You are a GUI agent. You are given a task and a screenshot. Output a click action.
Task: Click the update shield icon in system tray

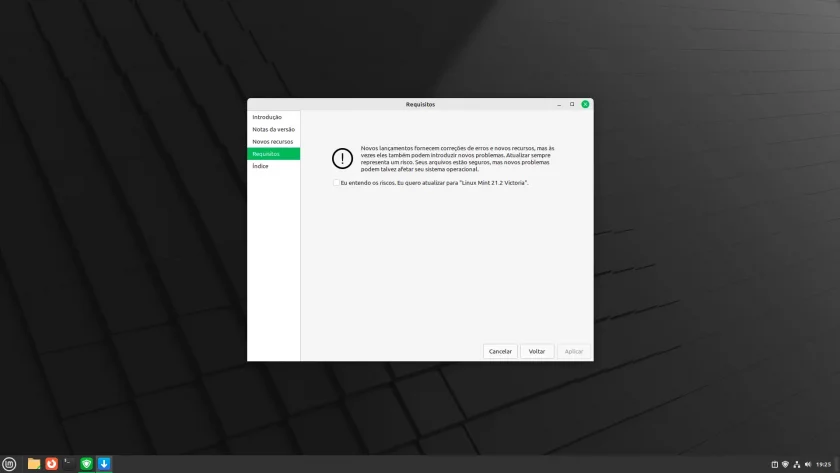785,464
